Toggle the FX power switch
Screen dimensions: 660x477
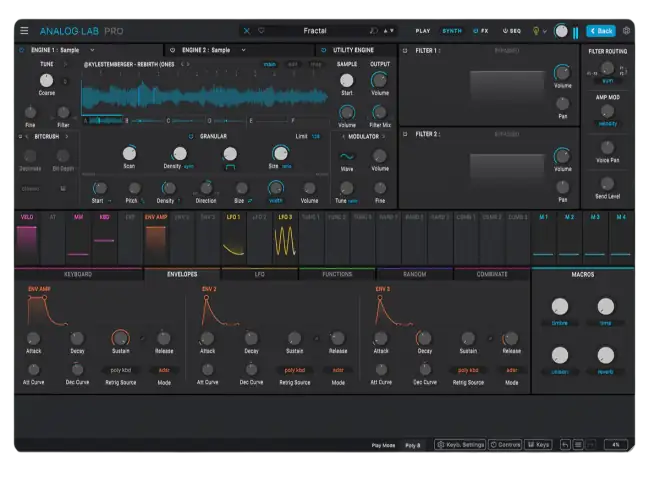[476, 31]
